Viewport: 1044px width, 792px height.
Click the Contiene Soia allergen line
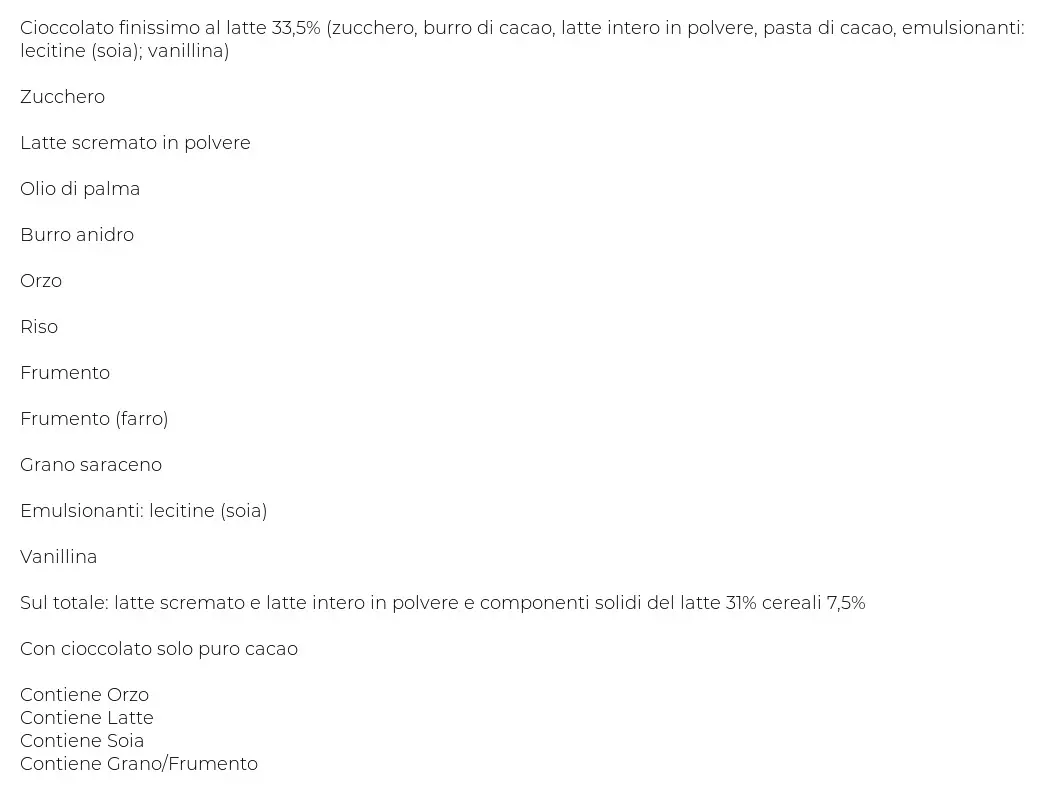click(82, 740)
